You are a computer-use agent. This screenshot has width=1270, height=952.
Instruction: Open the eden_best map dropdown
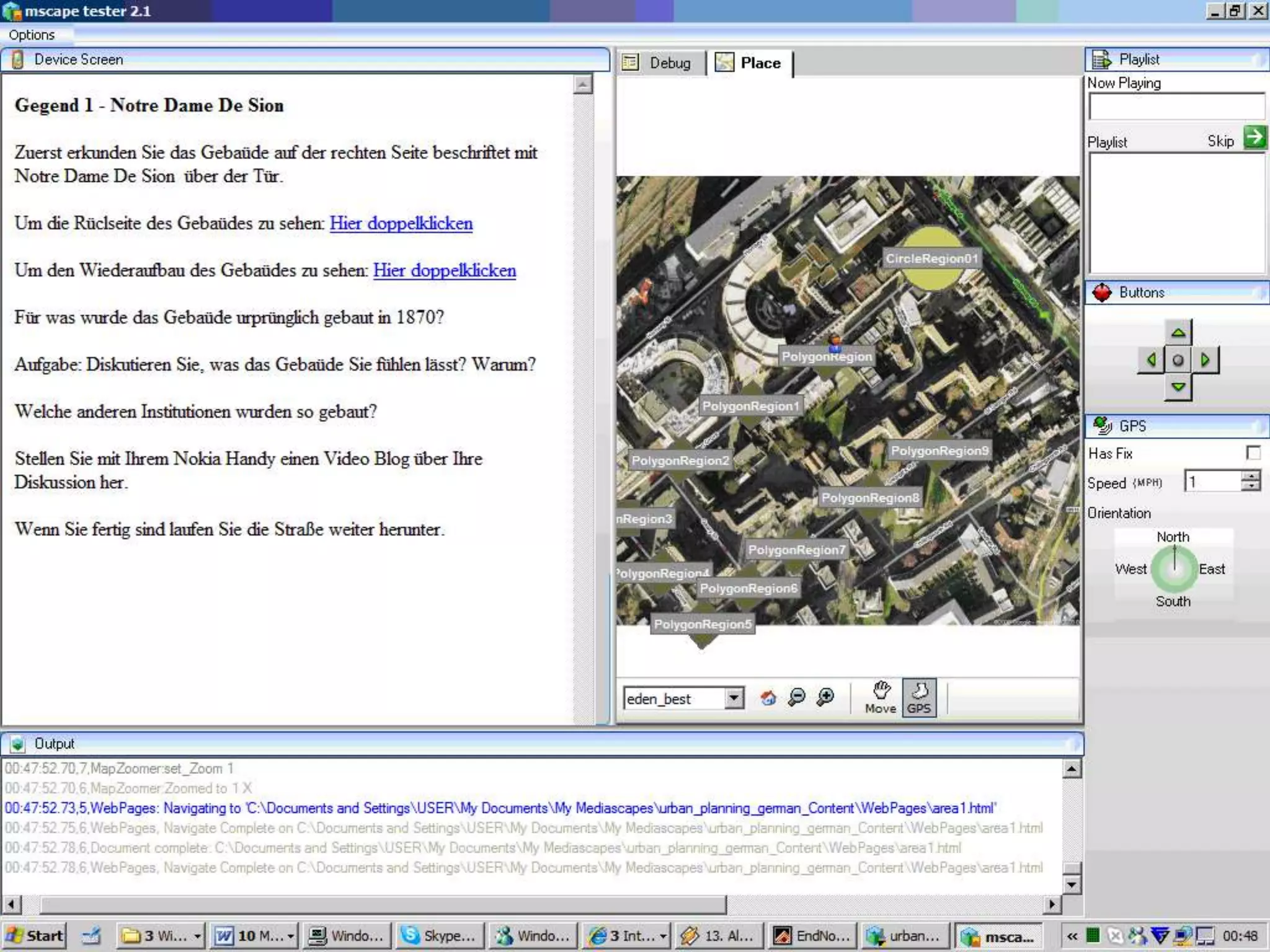click(x=734, y=699)
